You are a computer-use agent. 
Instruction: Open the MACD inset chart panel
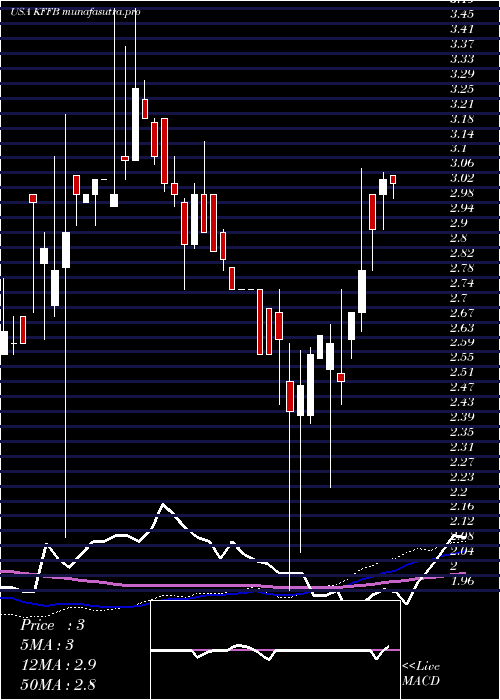click(x=275, y=650)
